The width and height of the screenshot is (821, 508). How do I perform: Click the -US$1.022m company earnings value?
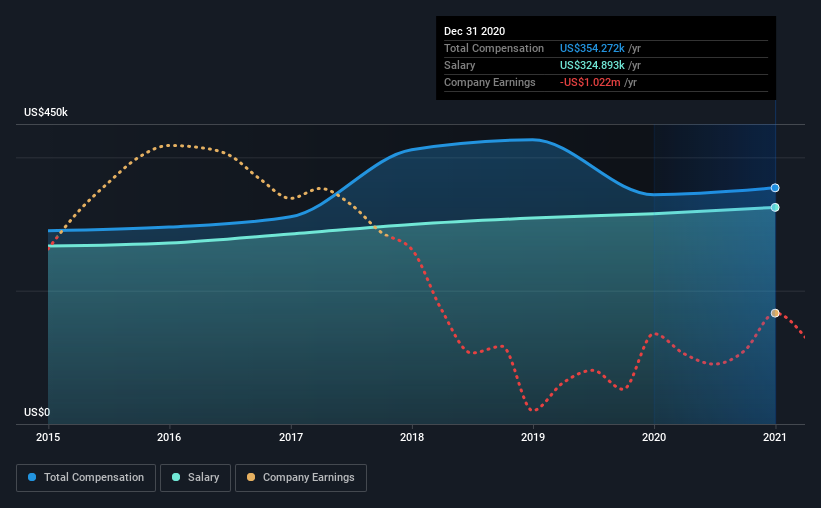click(590, 82)
